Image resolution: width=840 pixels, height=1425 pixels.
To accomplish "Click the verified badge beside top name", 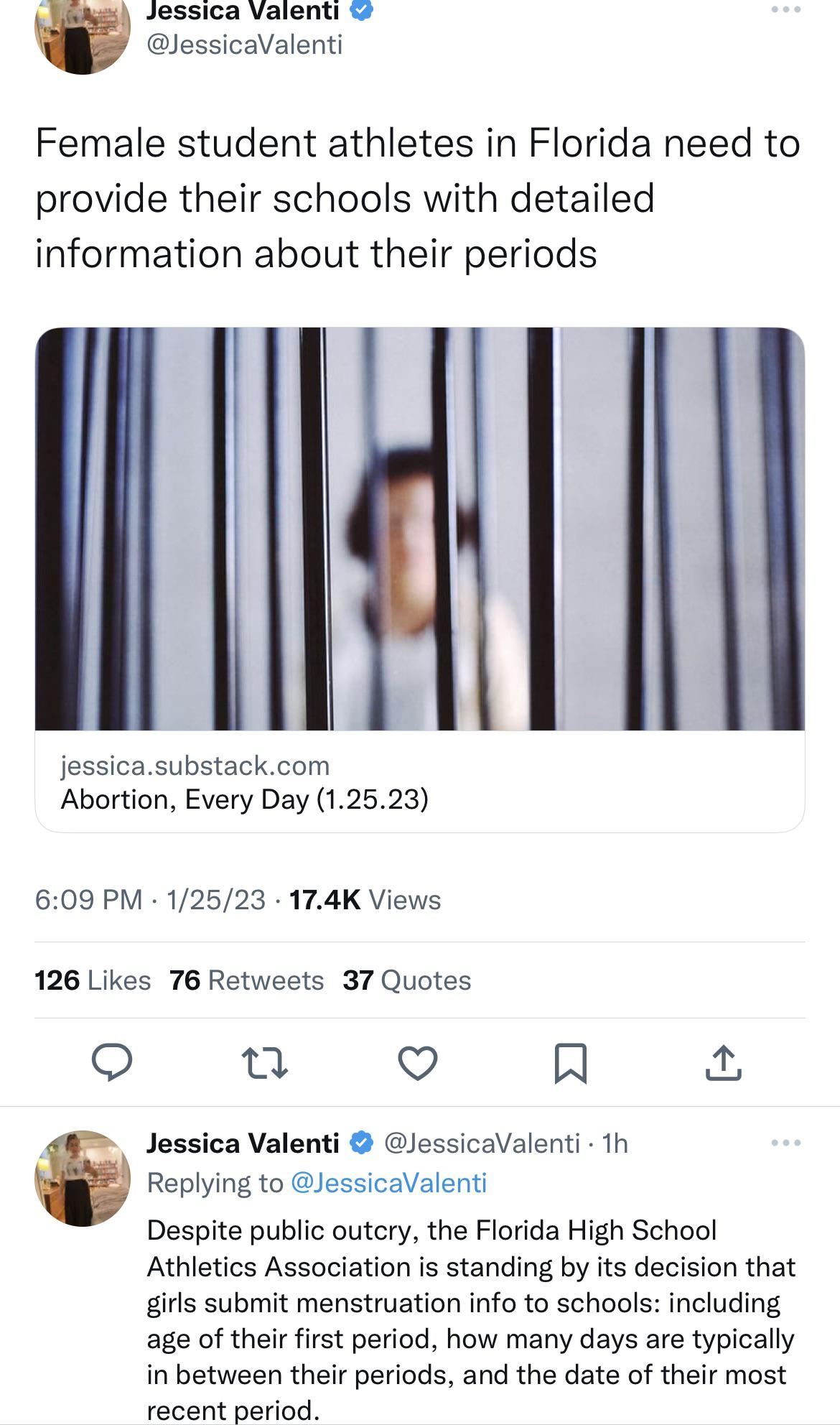I will pyautogui.click(x=361, y=10).
